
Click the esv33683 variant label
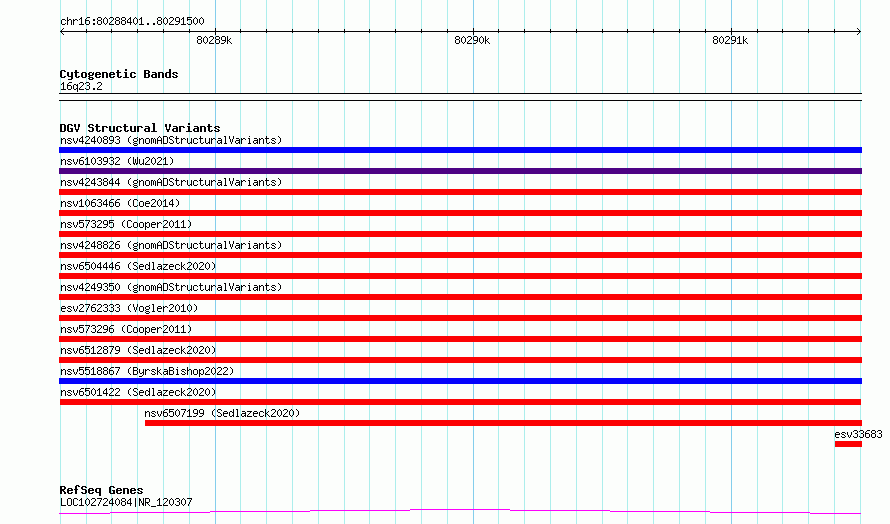pos(858,434)
